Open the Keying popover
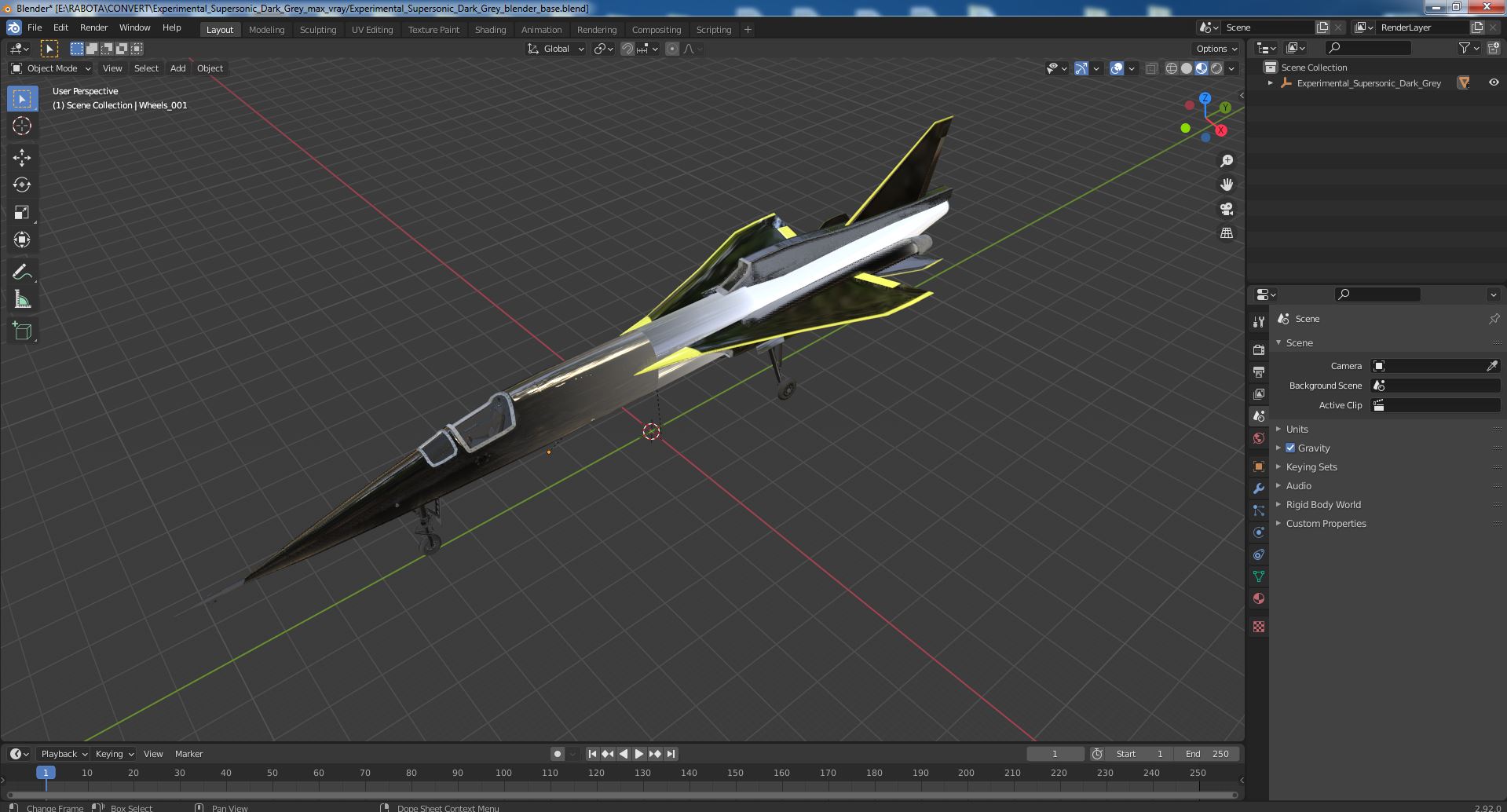Viewport: 1507px width, 812px height. (x=114, y=754)
